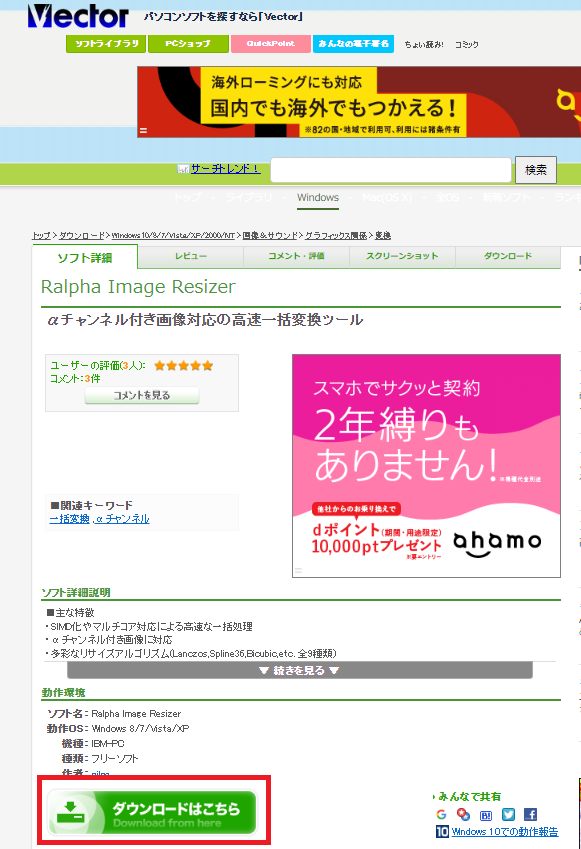Image resolution: width=581 pixels, height=849 pixels.
Task: Expand 続きを見る description bar
Action: tap(299, 670)
